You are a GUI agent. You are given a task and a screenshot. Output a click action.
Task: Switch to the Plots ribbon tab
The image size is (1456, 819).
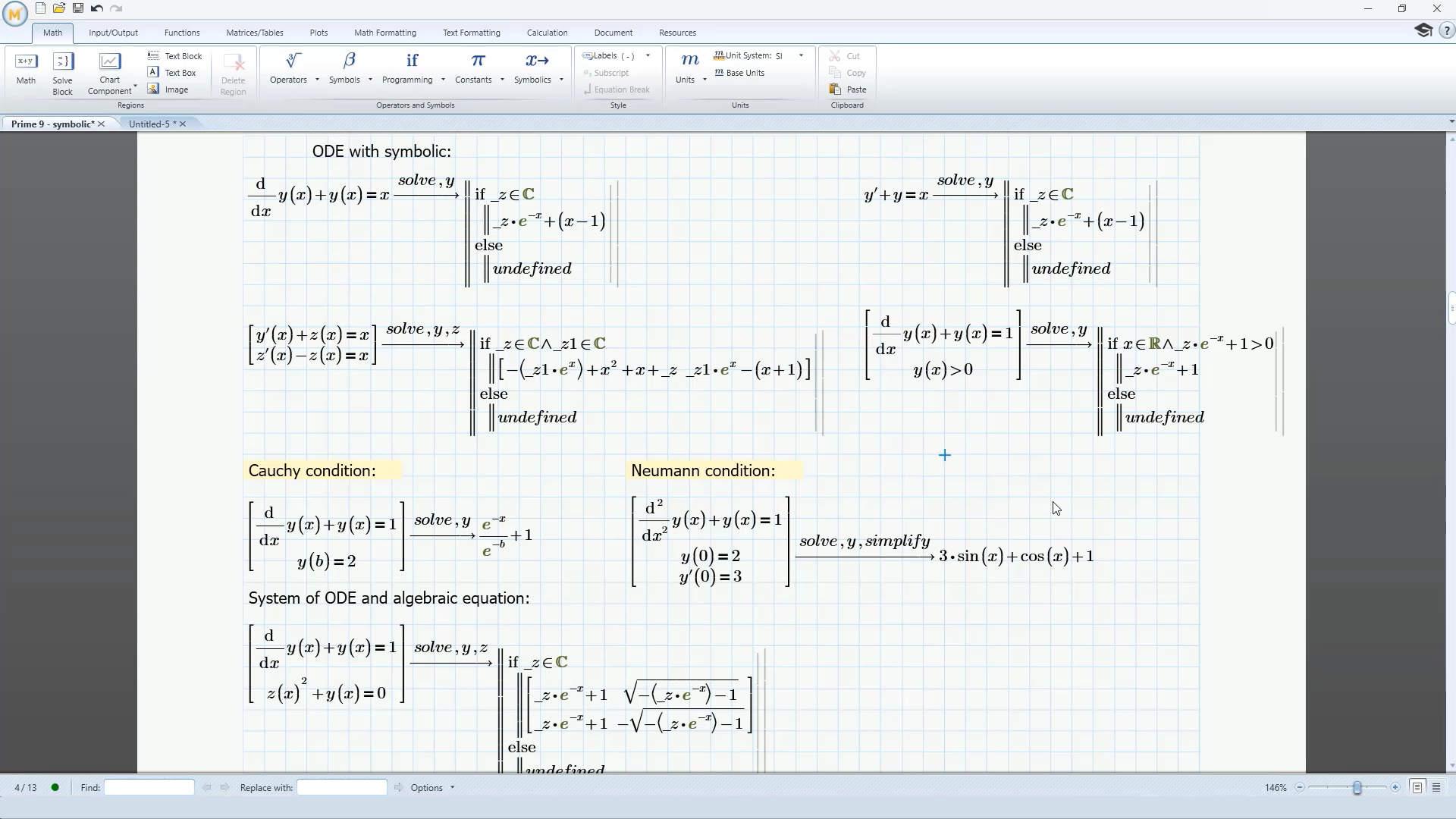point(318,33)
